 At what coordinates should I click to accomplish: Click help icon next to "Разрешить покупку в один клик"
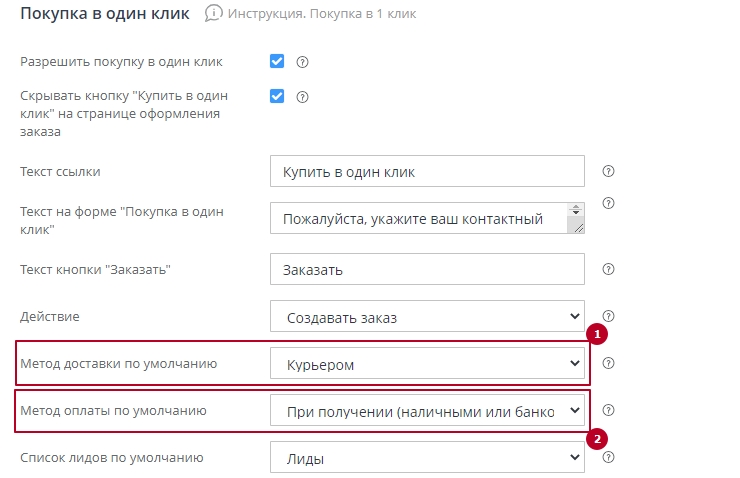pos(302,62)
